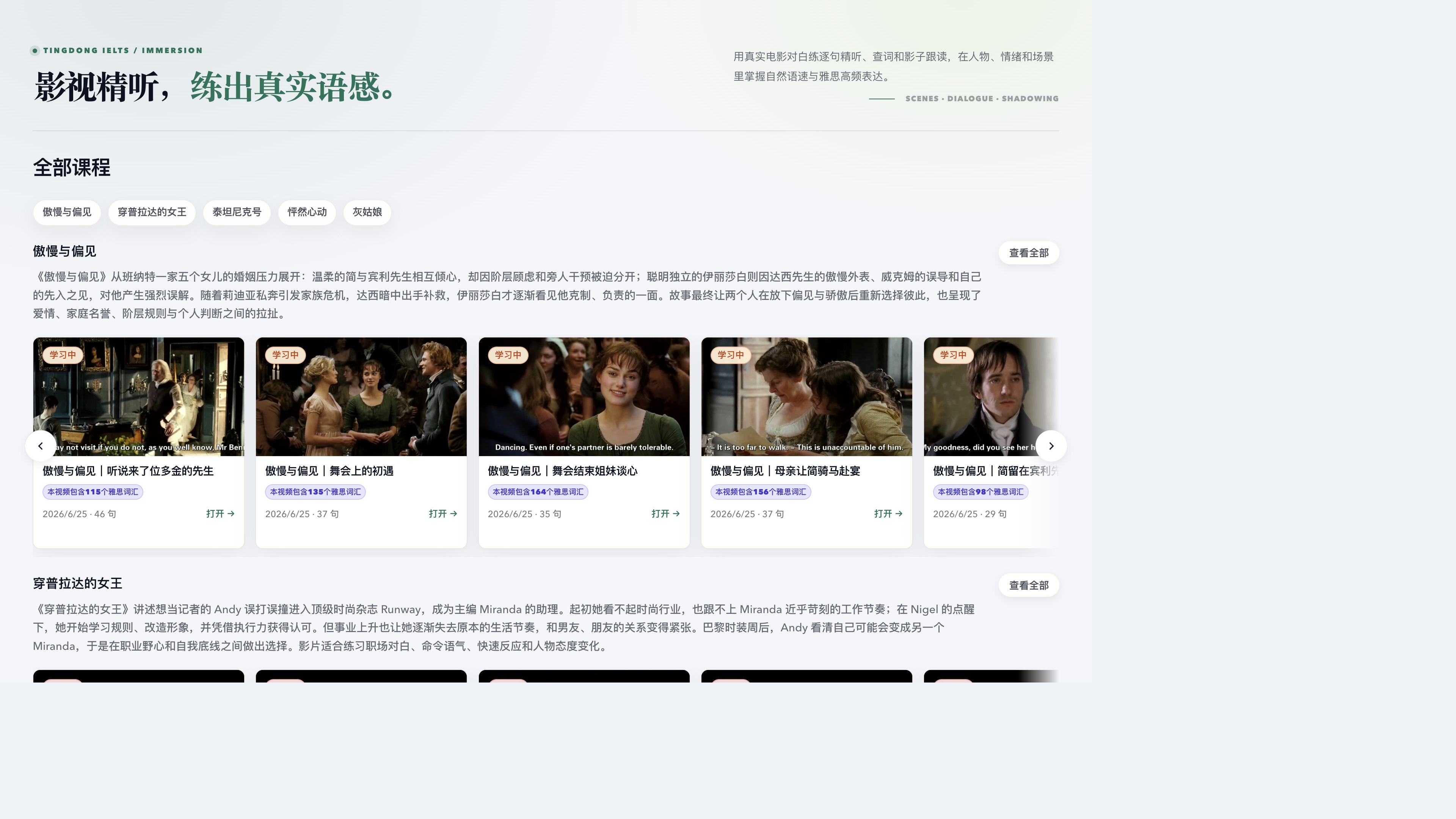Select the 灰姑娘 filter chip
This screenshot has width=1456, height=819.
[x=367, y=212]
